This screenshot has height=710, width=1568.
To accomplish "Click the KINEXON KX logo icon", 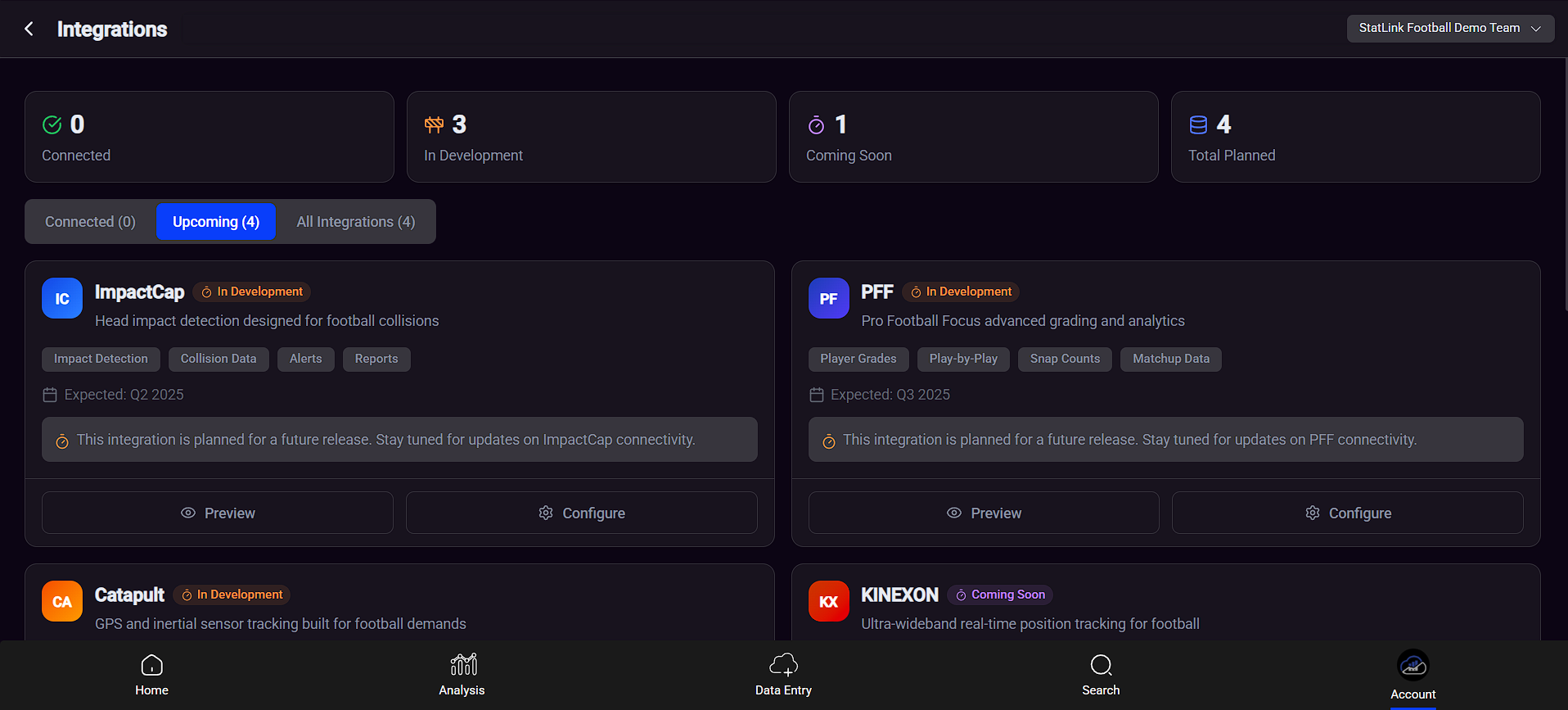I will pyautogui.click(x=829, y=601).
